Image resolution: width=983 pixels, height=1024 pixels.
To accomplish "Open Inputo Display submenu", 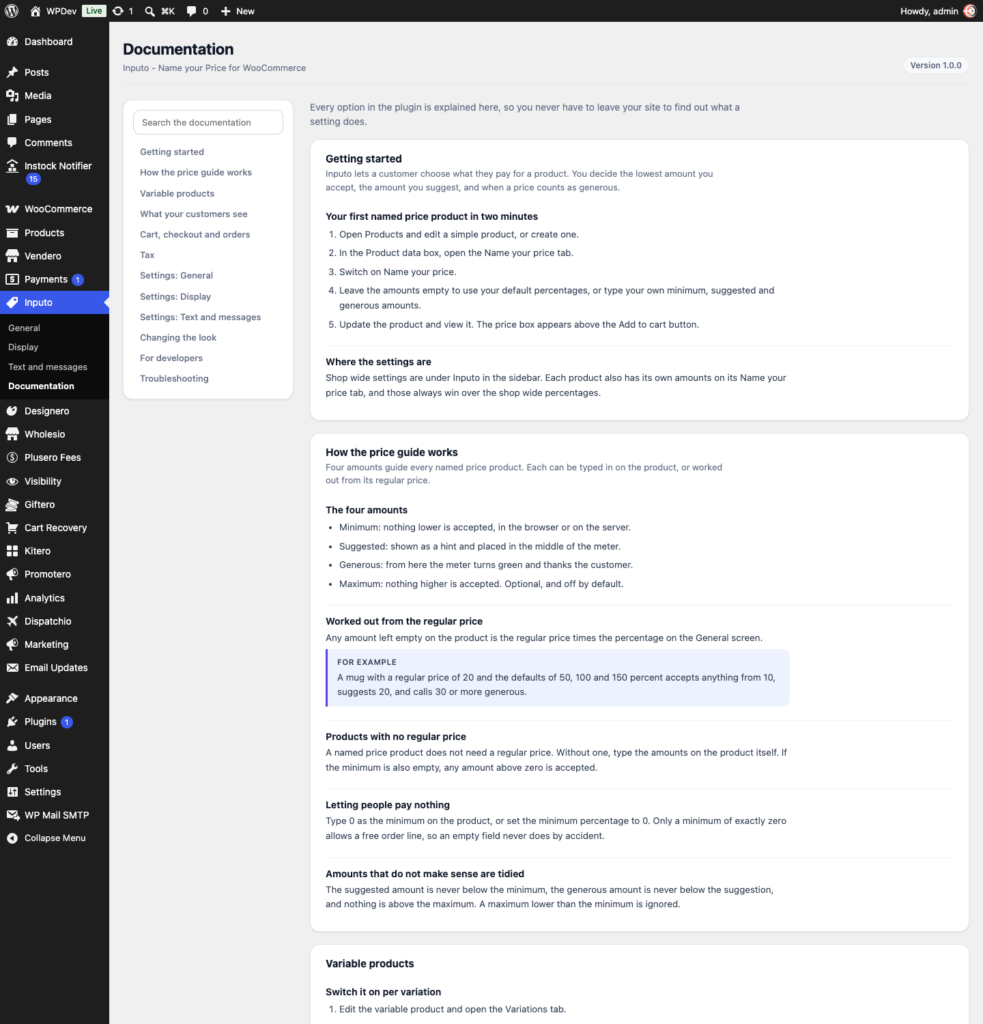I will click(x=24, y=347).
